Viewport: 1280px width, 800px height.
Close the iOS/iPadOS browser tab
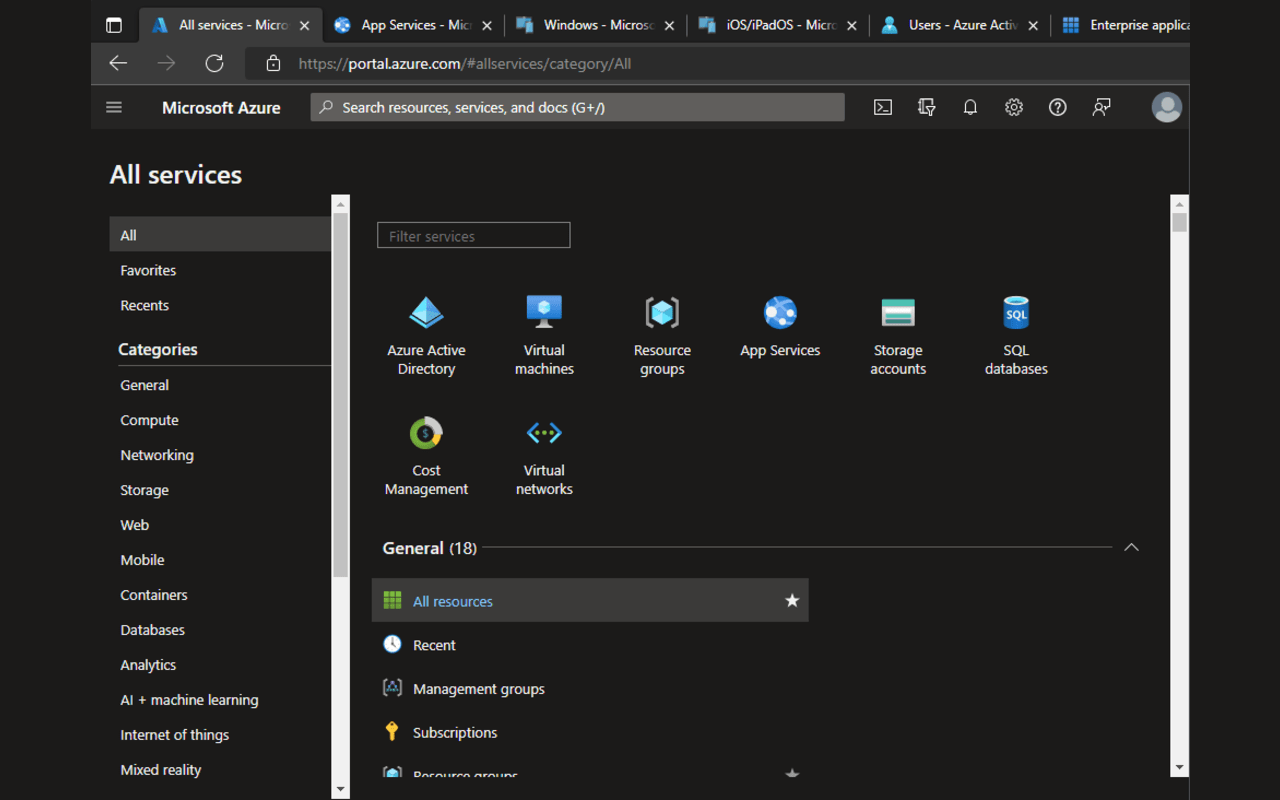click(852, 26)
